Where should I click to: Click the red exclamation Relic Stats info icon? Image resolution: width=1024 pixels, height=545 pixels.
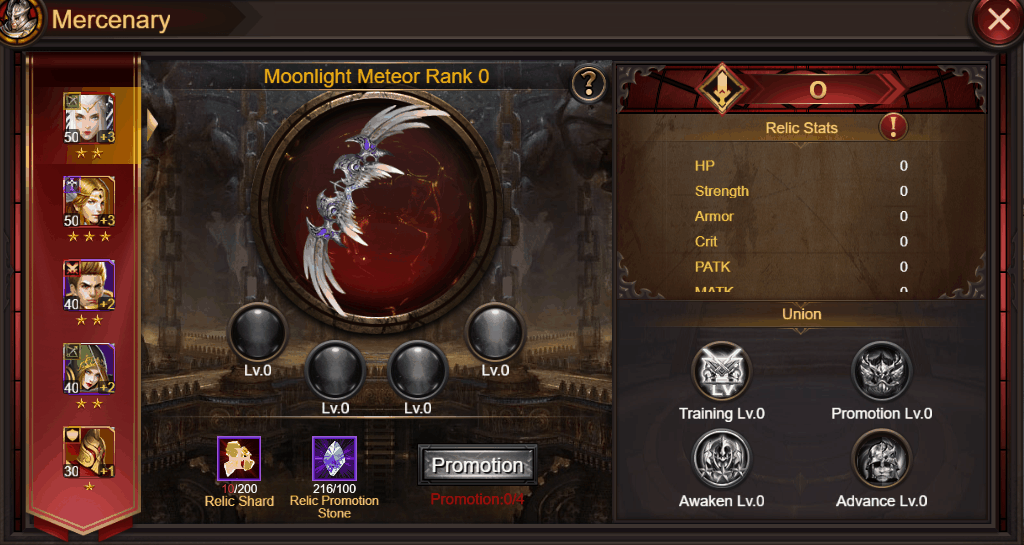[893, 127]
